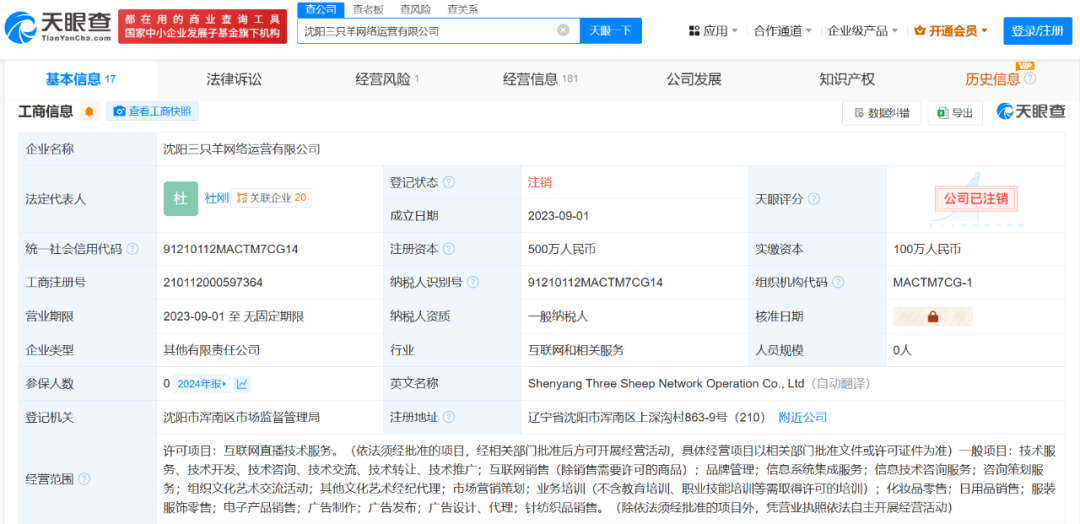Click help icon next to 注册地址

coord(449,417)
